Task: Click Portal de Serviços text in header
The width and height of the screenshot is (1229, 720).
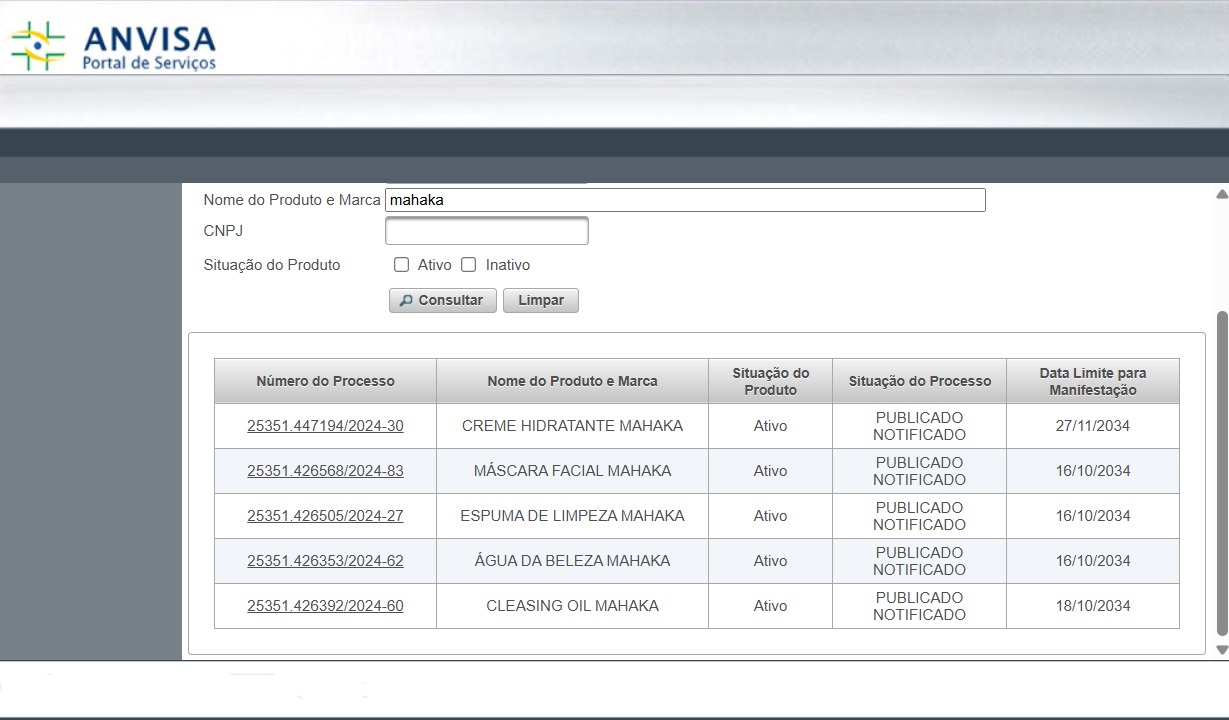Action: click(x=149, y=63)
